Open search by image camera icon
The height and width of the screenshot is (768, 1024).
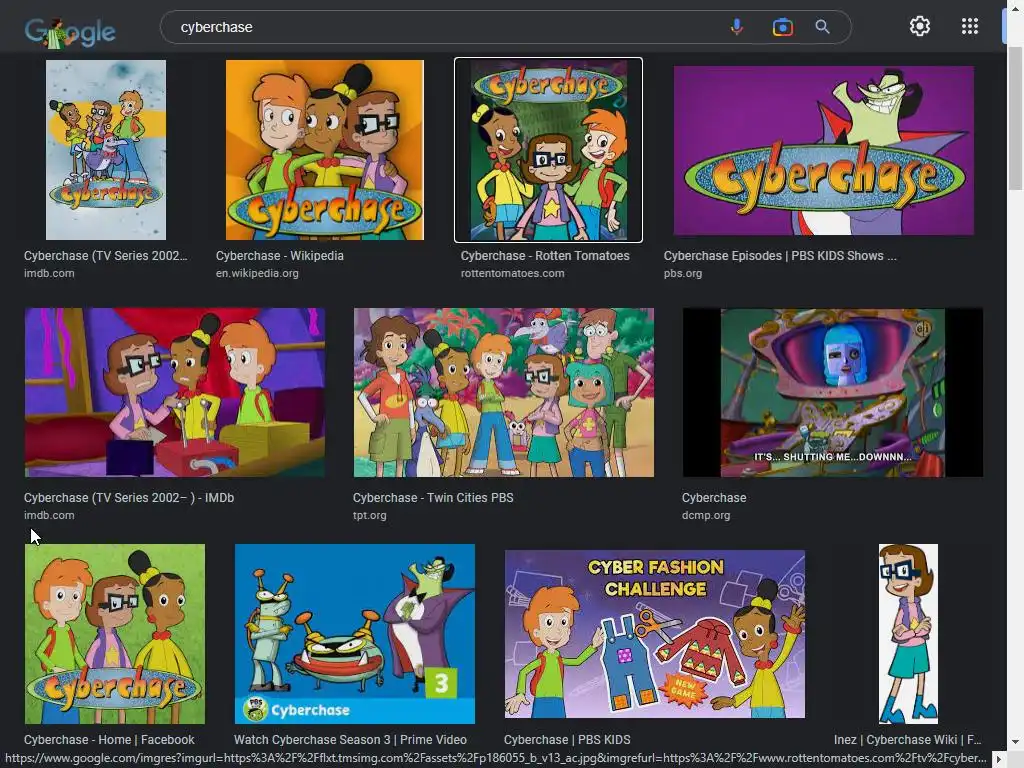click(782, 27)
